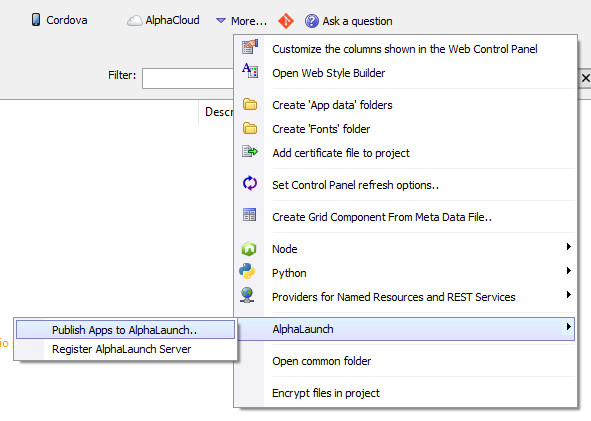Click the Ask a question help icon

coord(312,21)
